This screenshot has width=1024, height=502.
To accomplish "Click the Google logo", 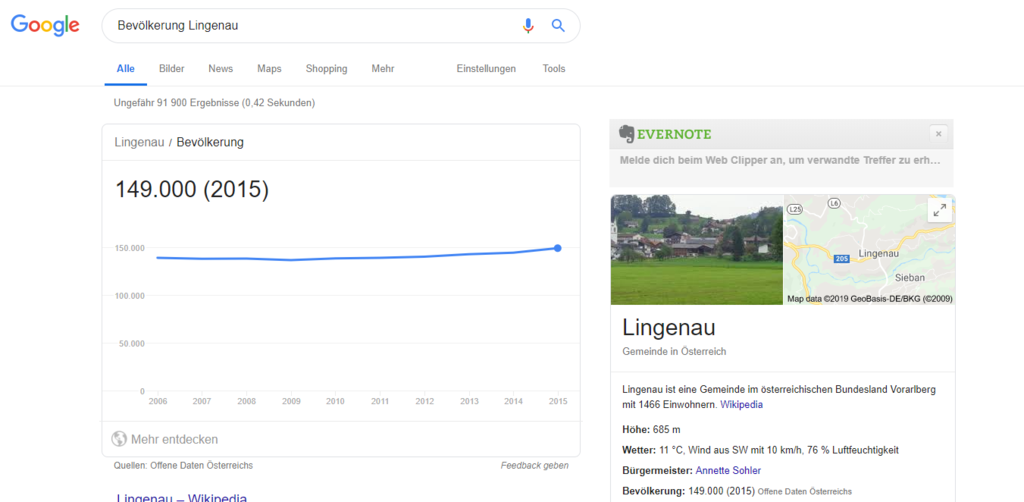I will click(45, 26).
